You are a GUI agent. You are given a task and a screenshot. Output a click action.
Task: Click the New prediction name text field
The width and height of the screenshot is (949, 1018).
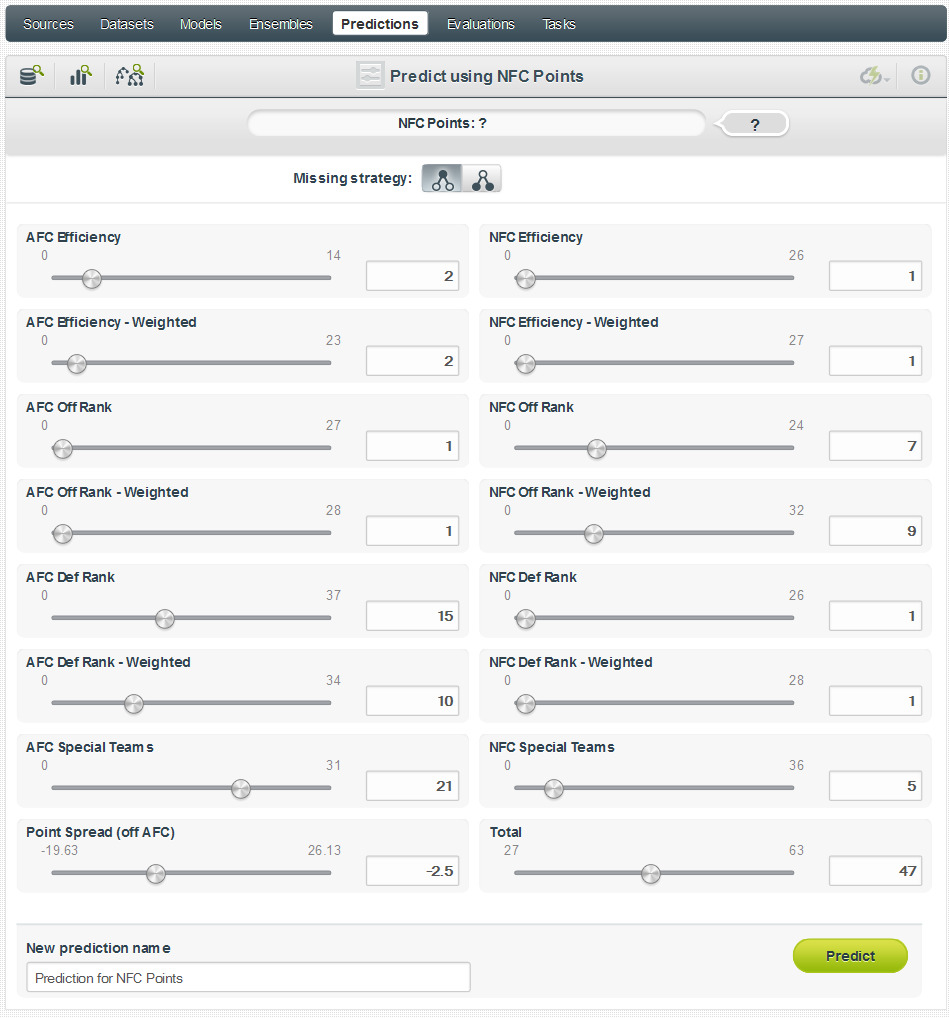point(248,978)
